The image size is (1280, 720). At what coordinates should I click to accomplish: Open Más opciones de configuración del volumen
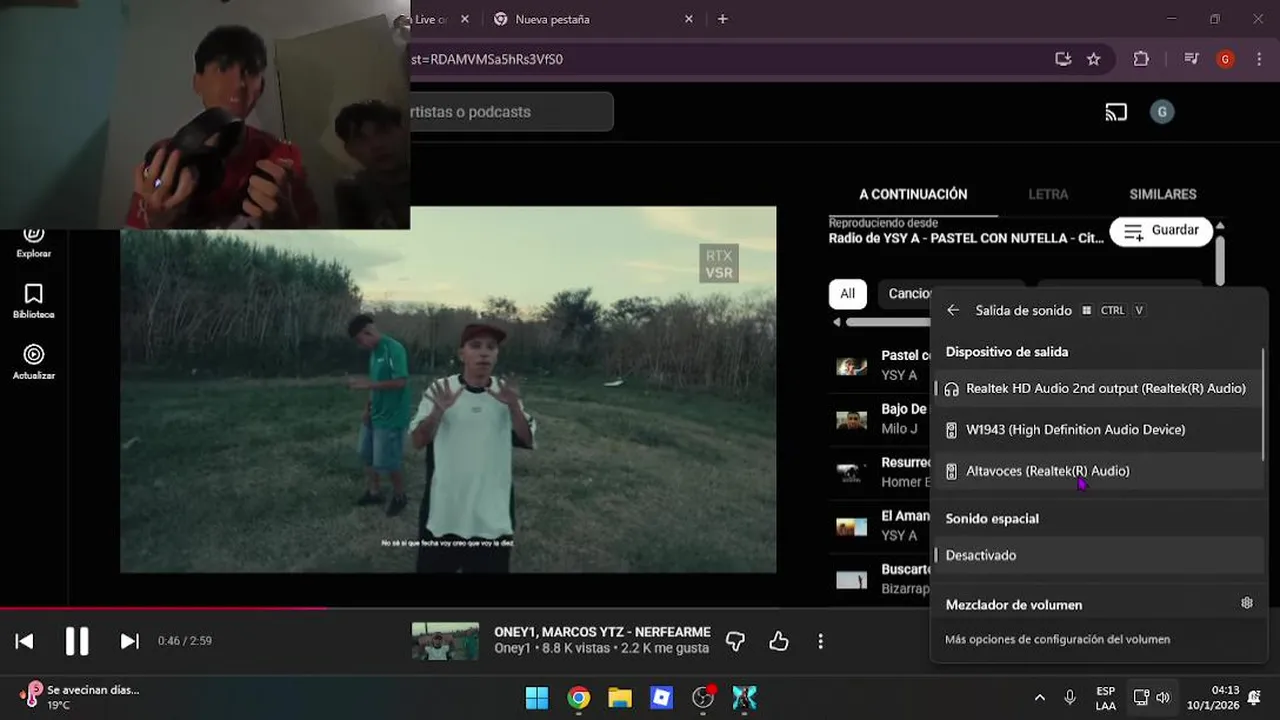coord(1057,639)
